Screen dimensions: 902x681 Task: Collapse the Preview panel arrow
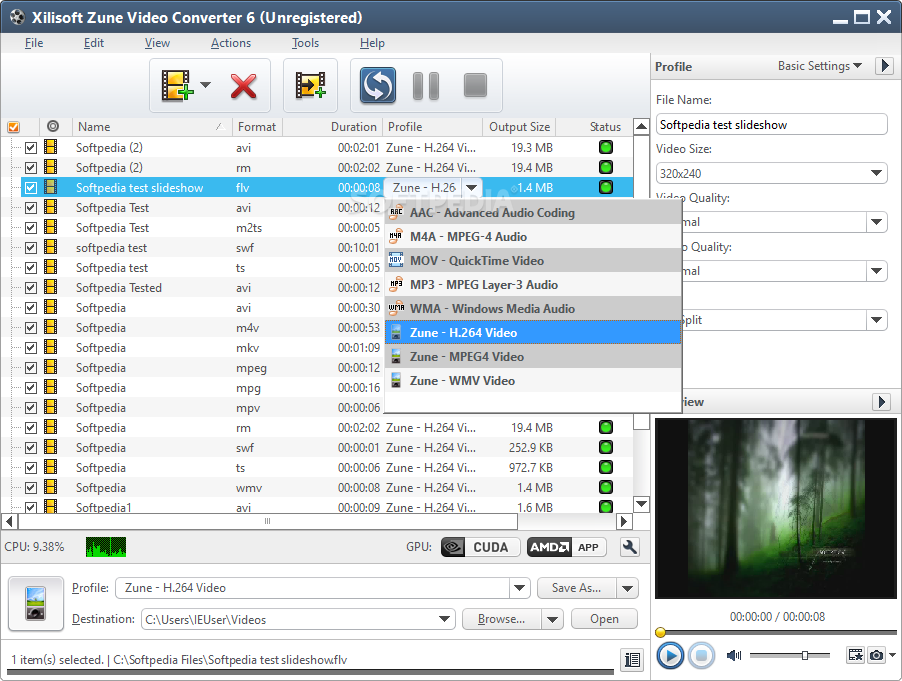[881, 401]
